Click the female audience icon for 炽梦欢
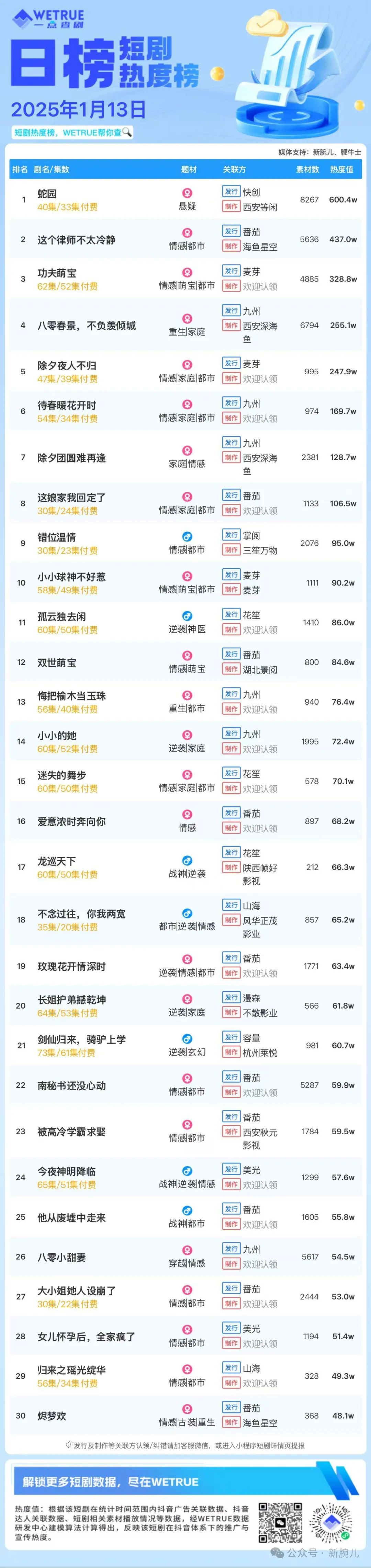The image size is (371, 1568). [x=187, y=1409]
